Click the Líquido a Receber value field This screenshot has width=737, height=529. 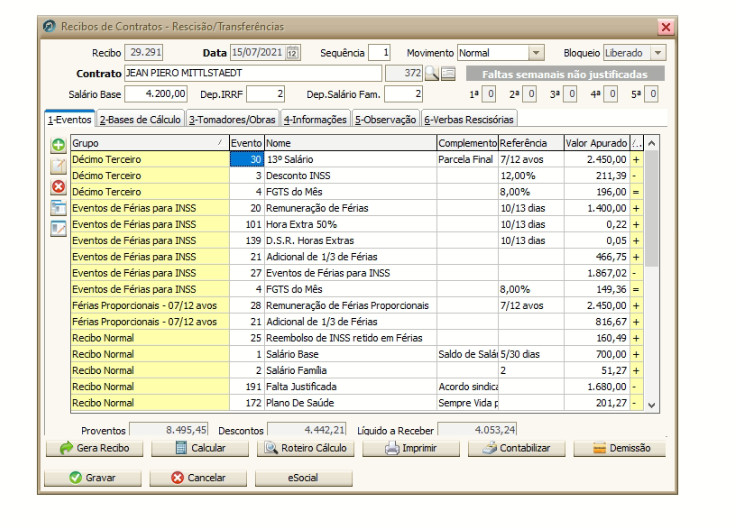pos(477,430)
